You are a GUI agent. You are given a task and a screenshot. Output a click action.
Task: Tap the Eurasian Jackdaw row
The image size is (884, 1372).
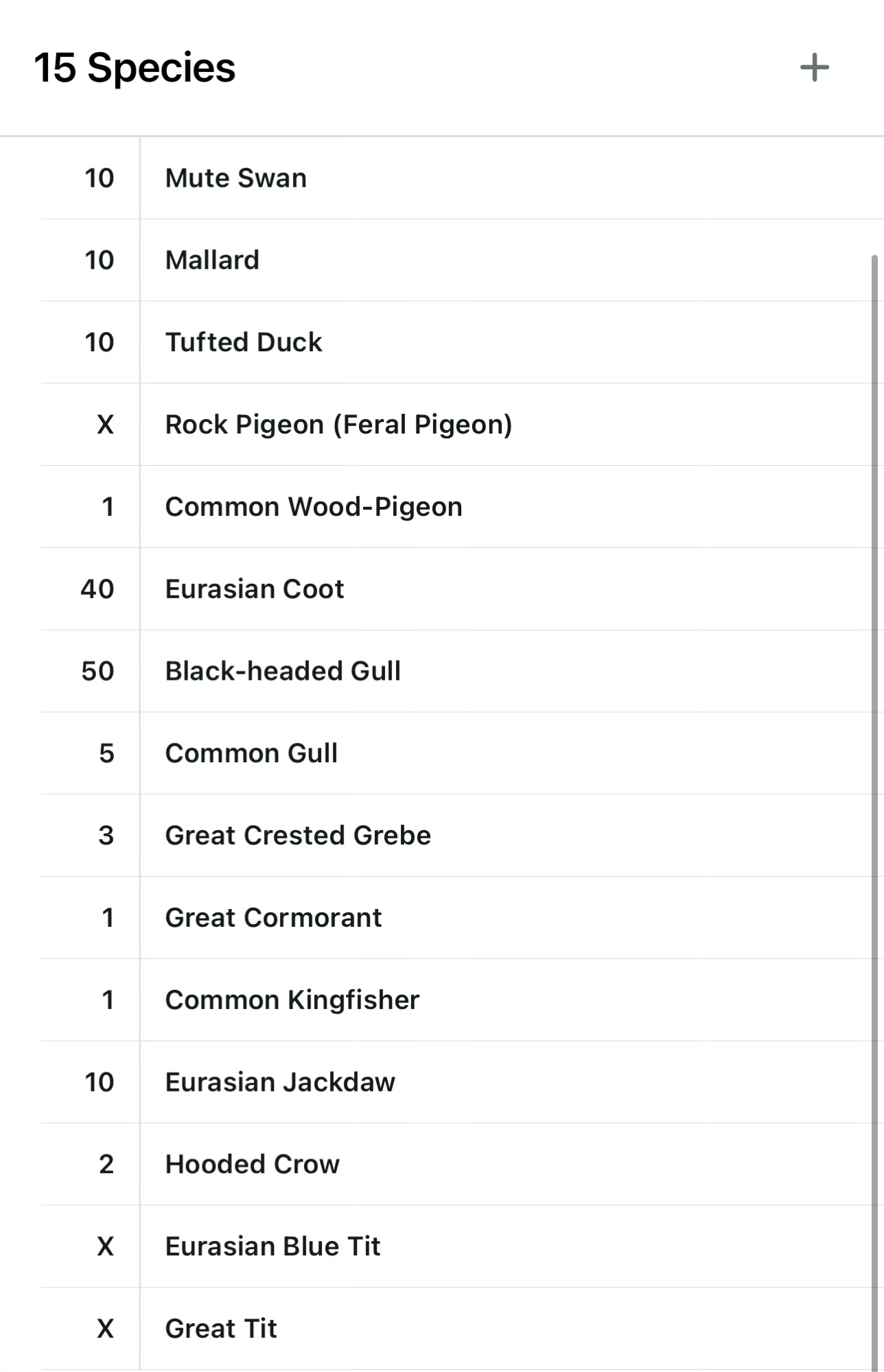point(280,1083)
